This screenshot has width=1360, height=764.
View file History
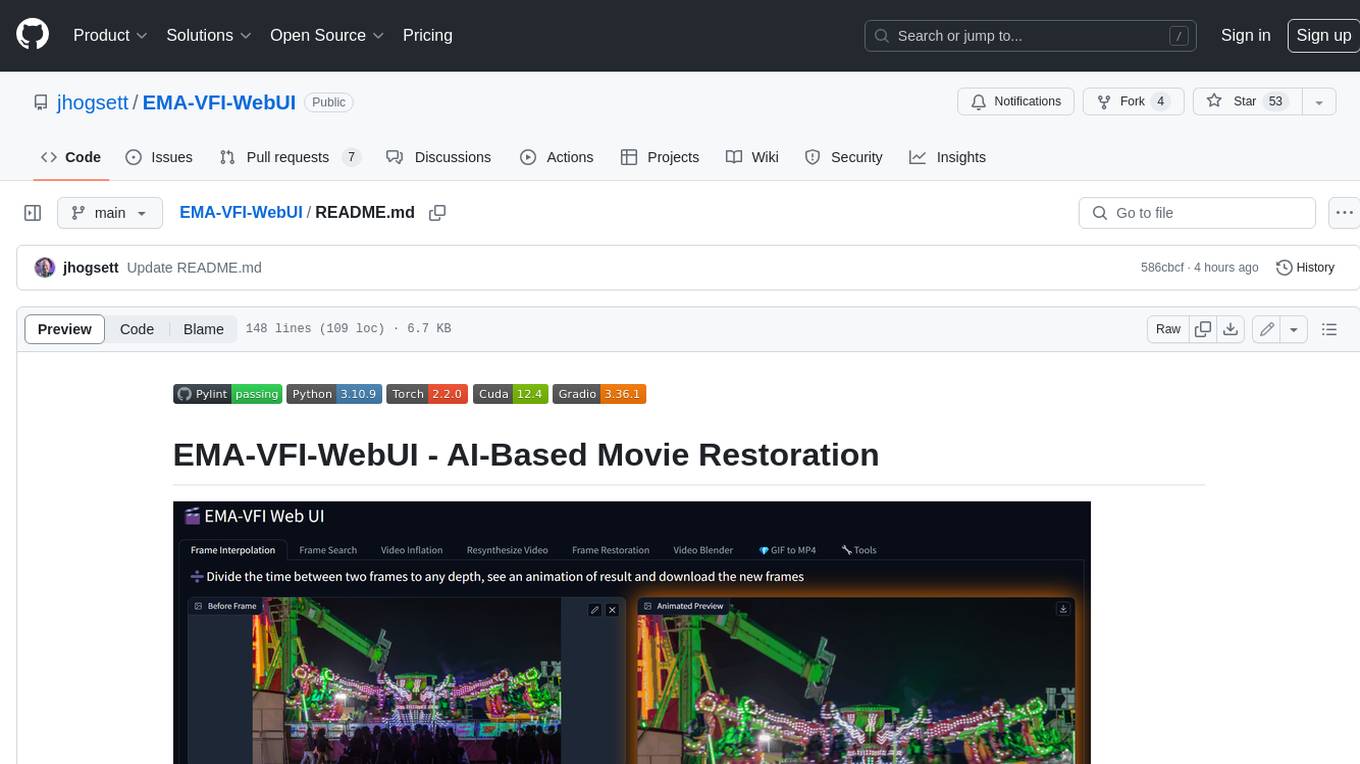[1306, 268]
